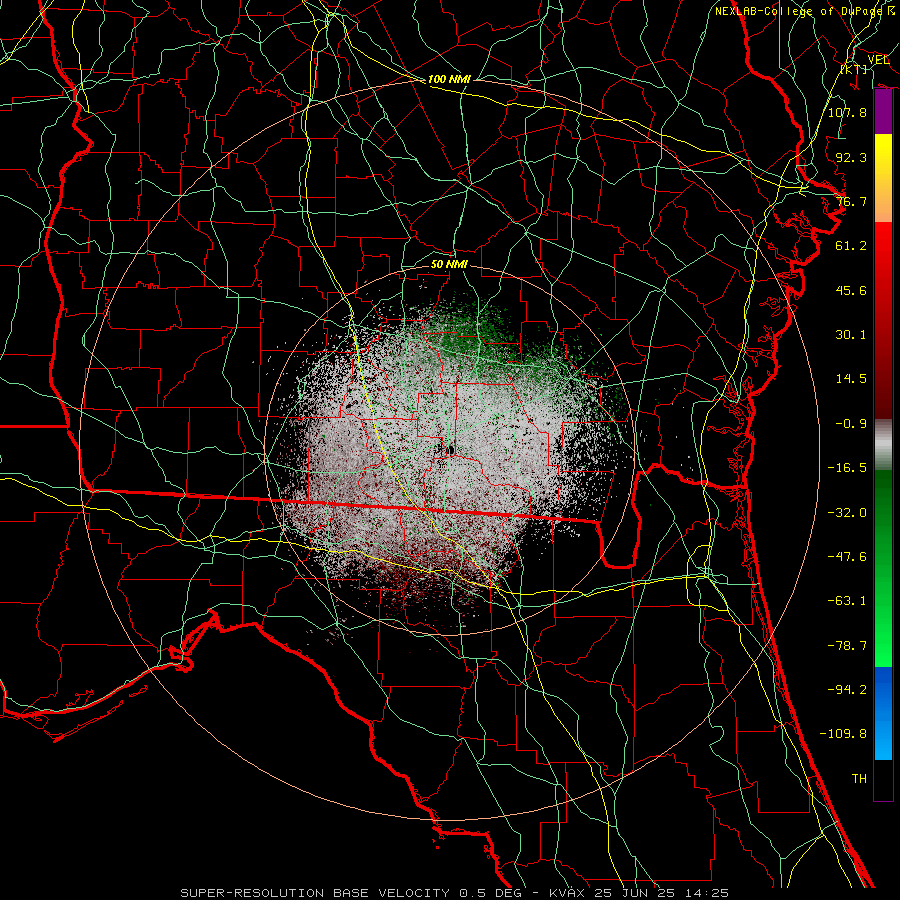Select the -109.8 legend value
Screen dimensions: 900x900
point(843,734)
